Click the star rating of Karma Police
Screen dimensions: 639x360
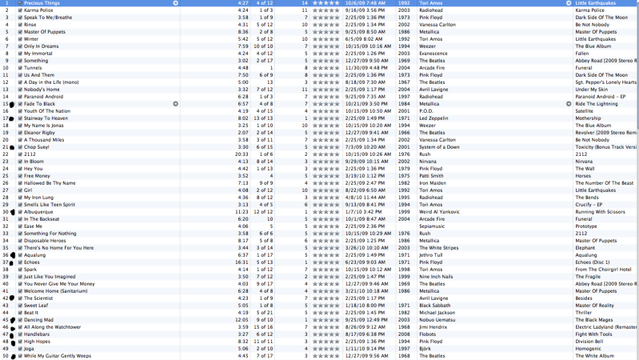[x=326, y=10]
